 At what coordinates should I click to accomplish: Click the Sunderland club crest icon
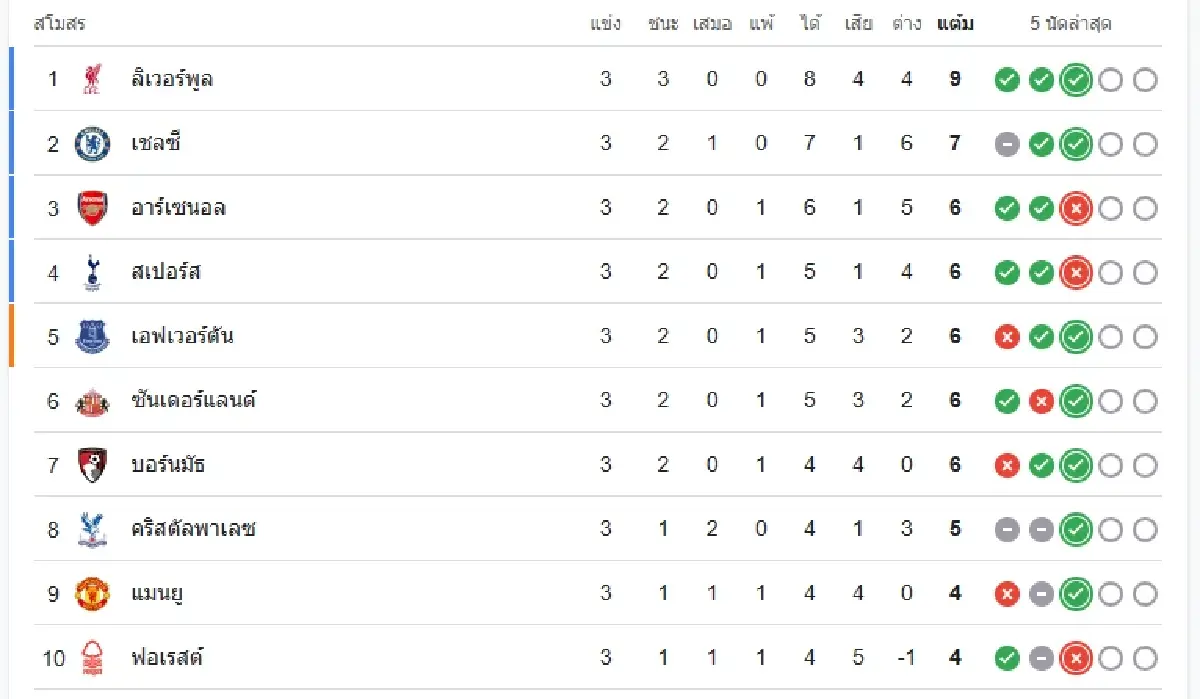coord(92,401)
